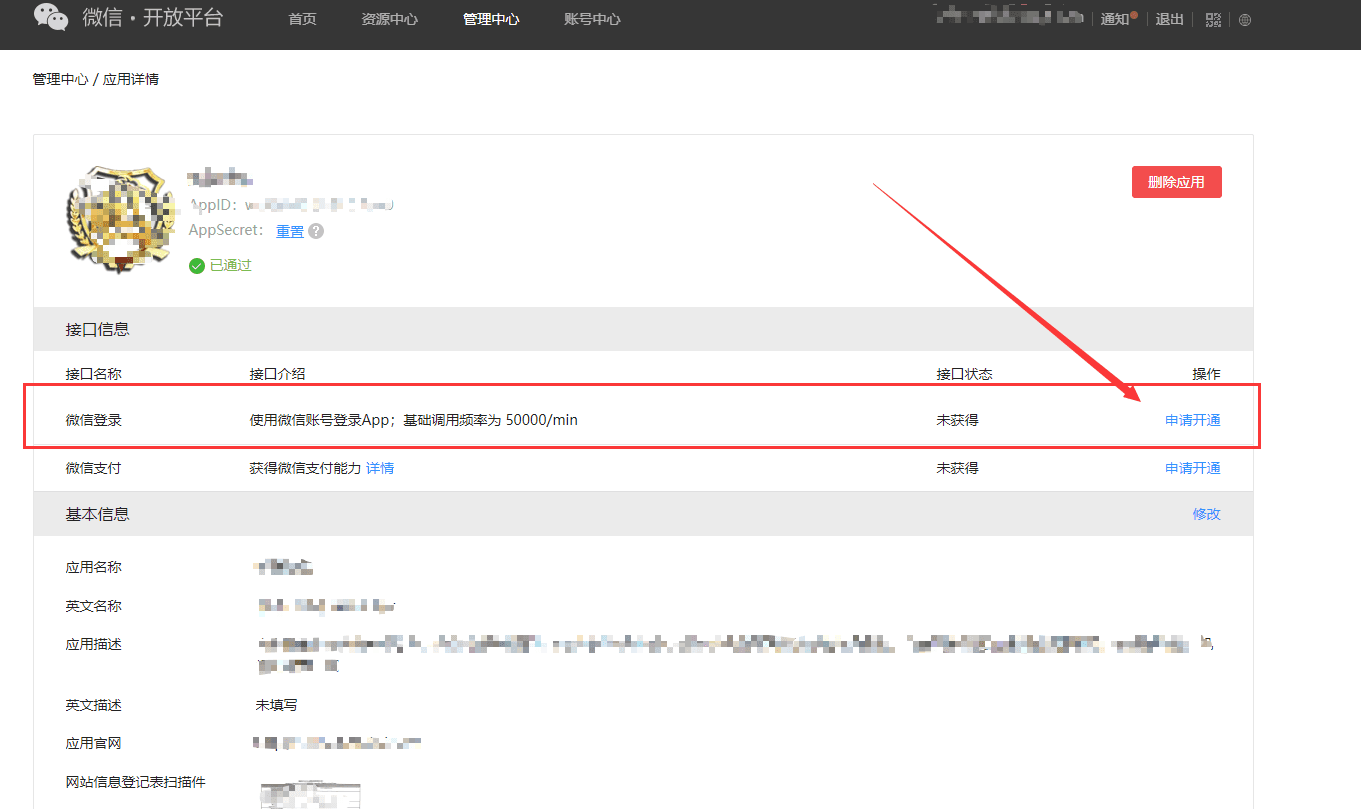Open 账号中心 tab
The height and width of the screenshot is (809, 1361).
pos(592,19)
